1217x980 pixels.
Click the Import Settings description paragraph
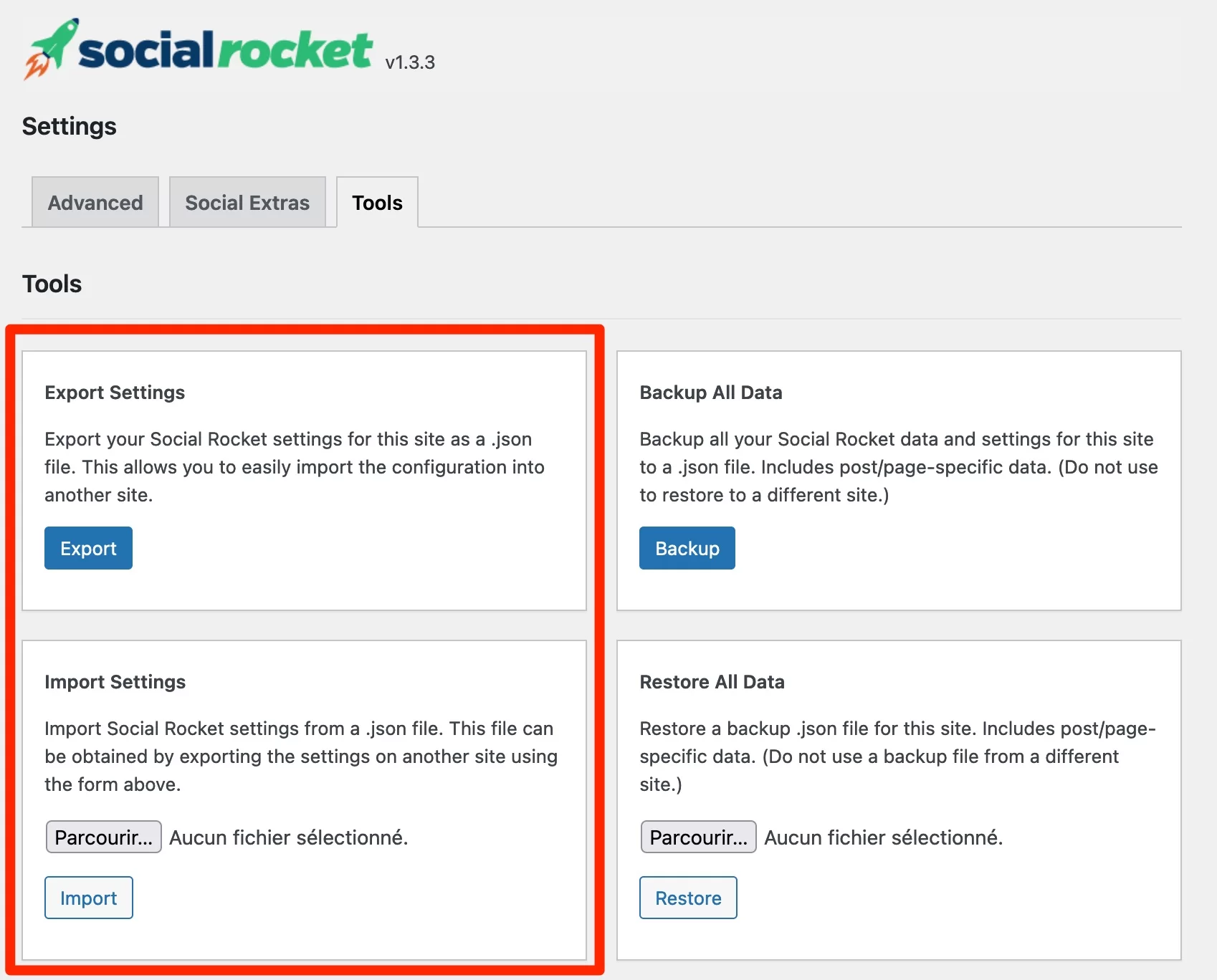[301, 756]
